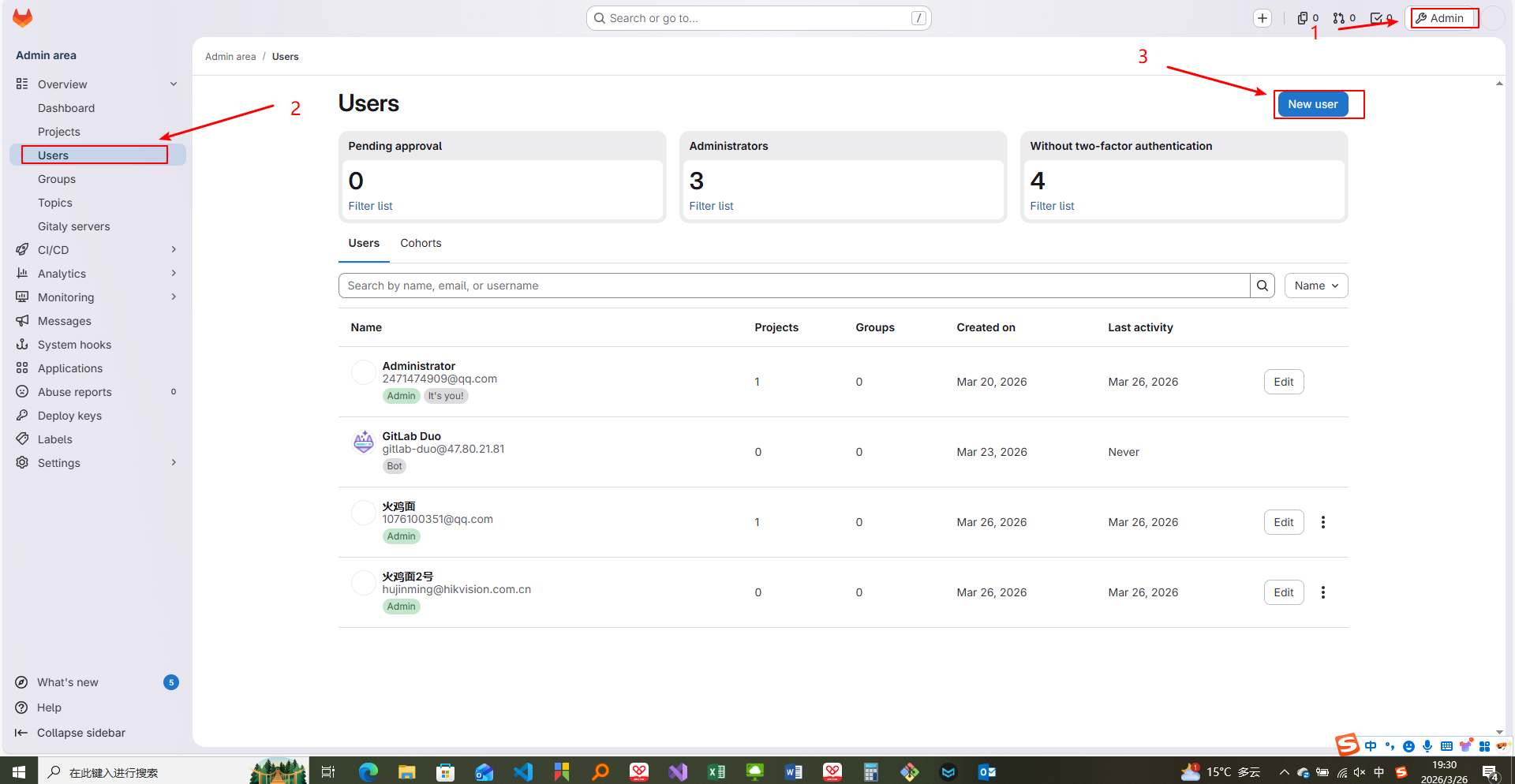Filter list by Pending approval
Screen dimensions: 1515x784
coord(370,206)
